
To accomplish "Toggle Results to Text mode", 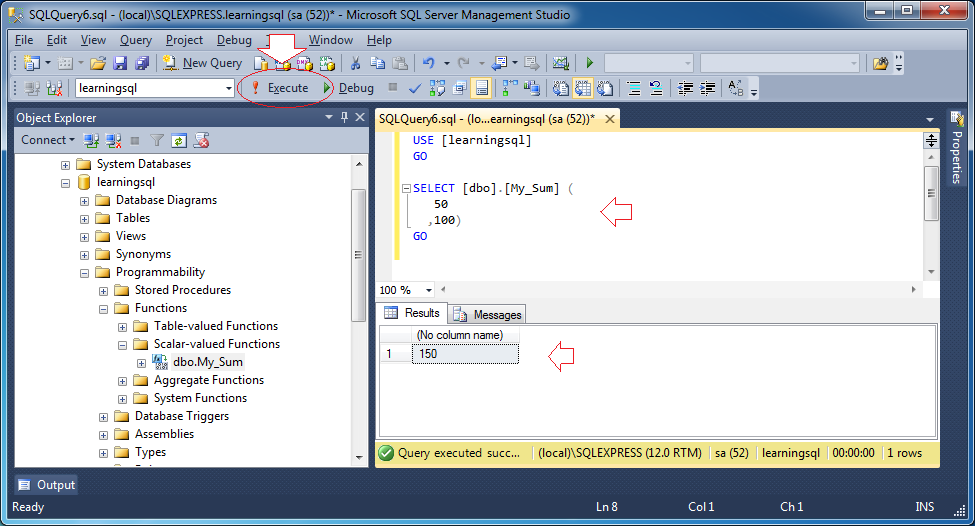I will click(x=560, y=89).
